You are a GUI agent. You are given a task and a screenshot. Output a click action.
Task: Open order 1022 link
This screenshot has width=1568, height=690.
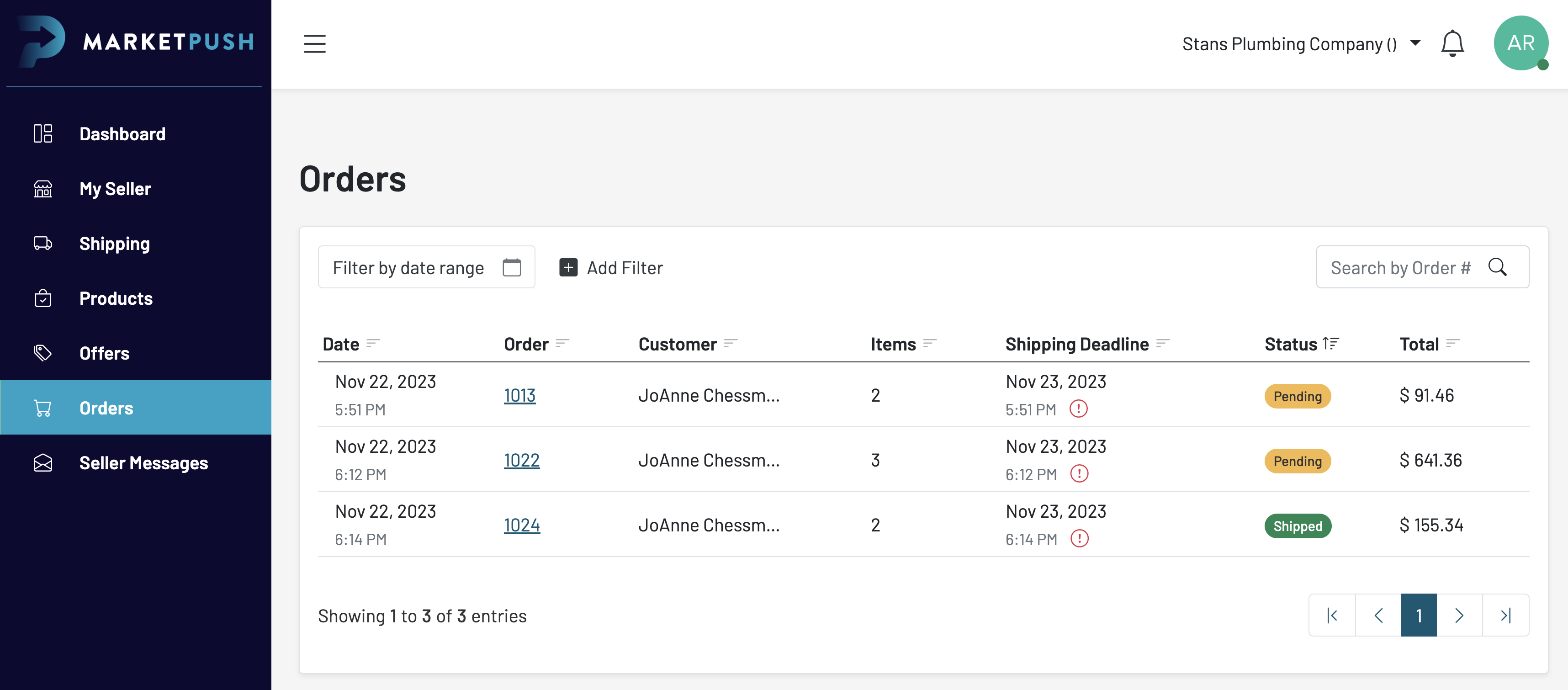click(521, 461)
